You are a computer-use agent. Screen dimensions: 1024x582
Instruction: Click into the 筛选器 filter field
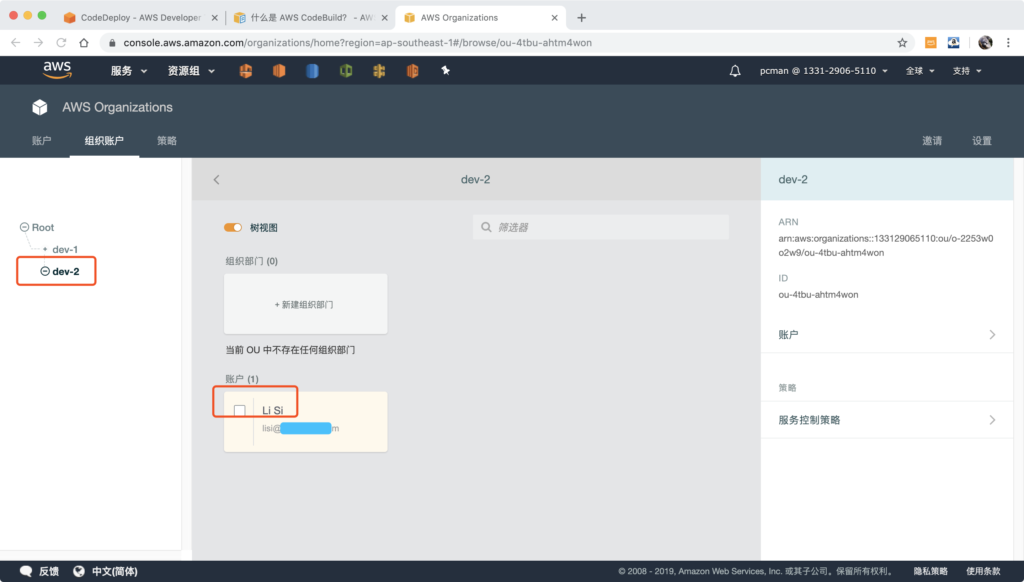(x=600, y=227)
